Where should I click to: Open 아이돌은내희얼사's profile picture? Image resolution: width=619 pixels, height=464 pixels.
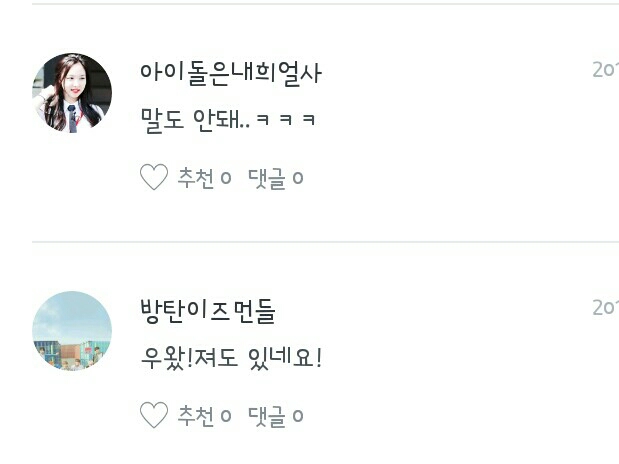click(x=72, y=93)
